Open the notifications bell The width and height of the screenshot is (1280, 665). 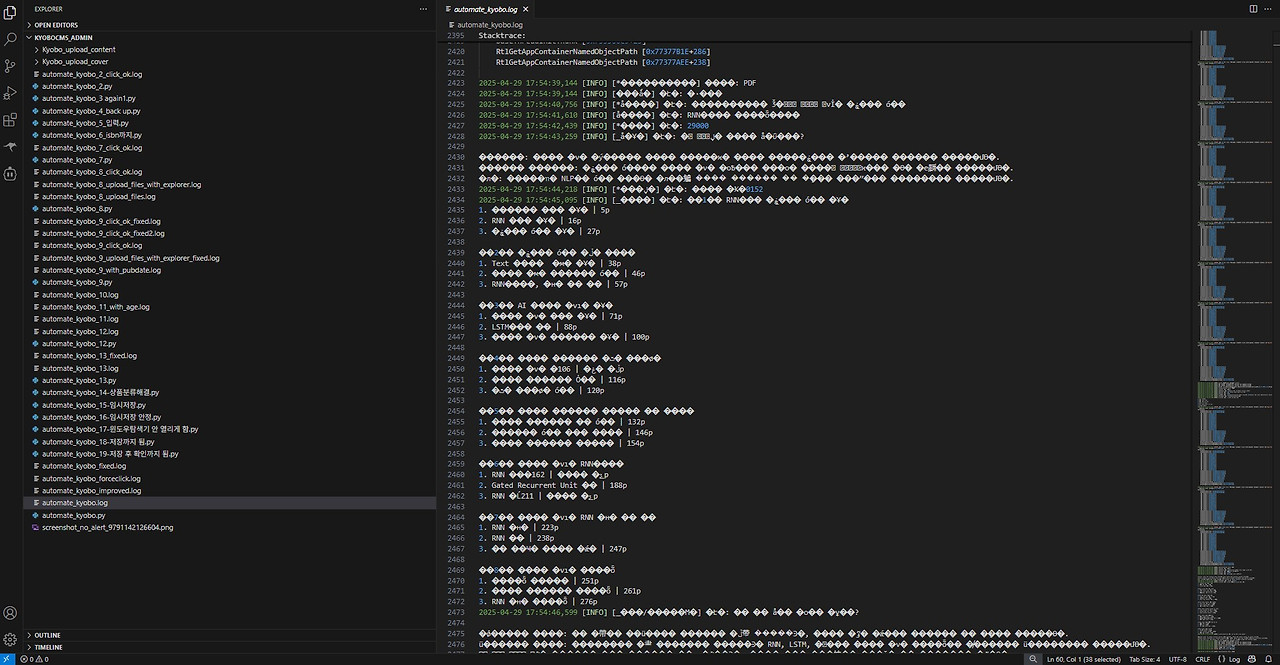point(1268,659)
